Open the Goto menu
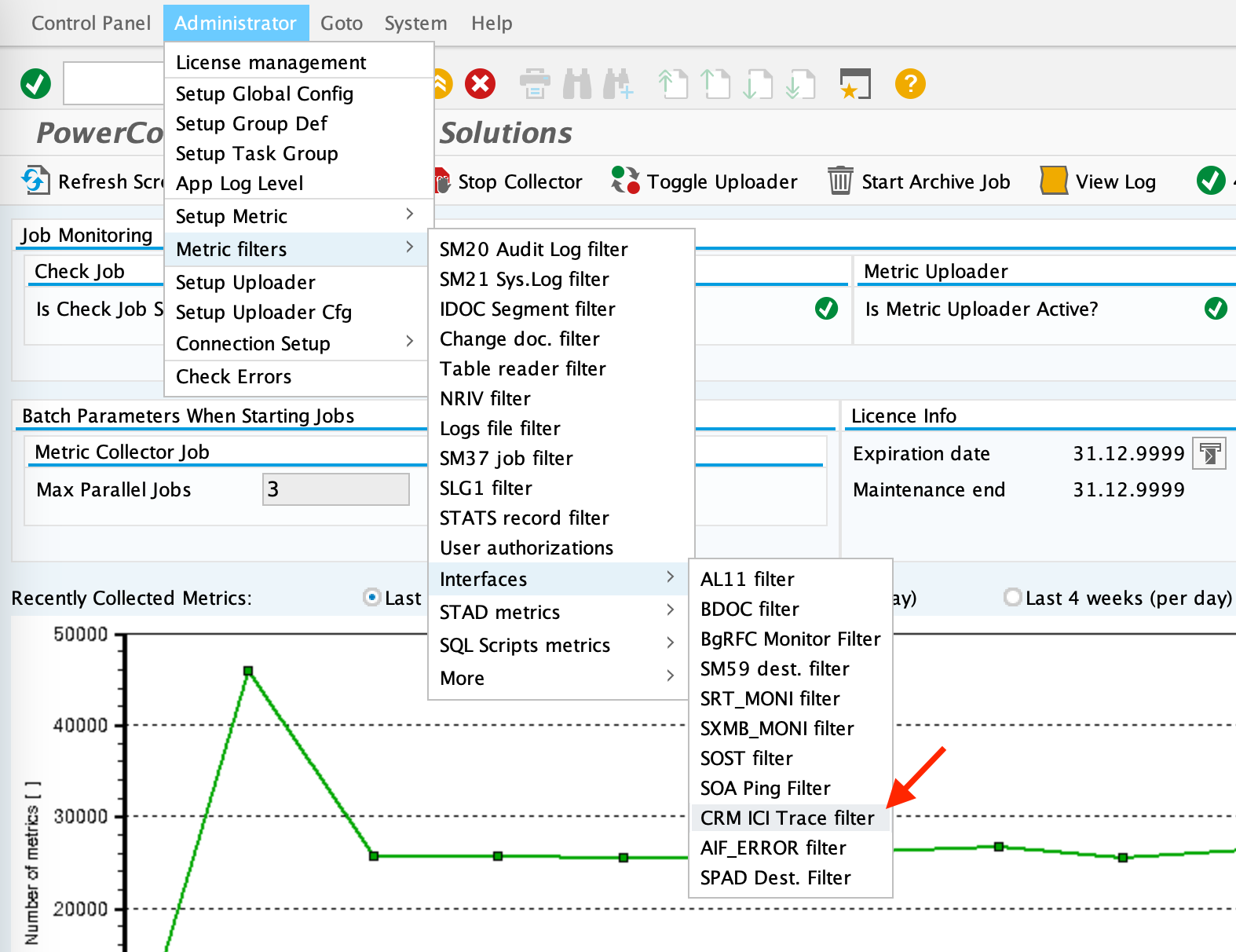 click(x=342, y=23)
